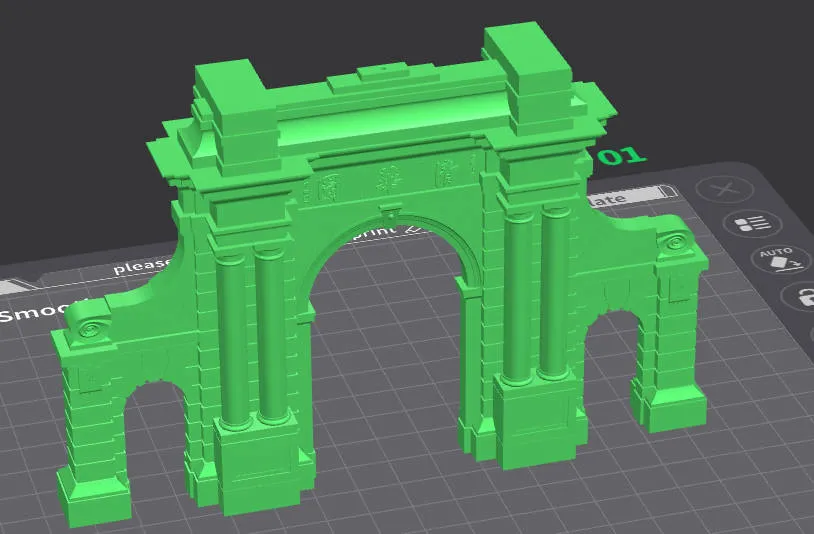
Task: Click the 'Smooth' plate type text
Action: click(28, 313)
